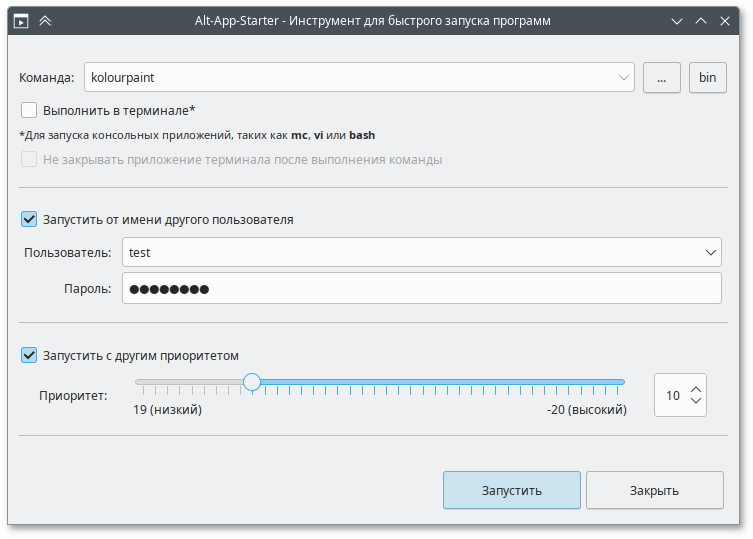Open the window menu icon in title bar
The width and height of the screenshot is (753, 539).
[20, 20]
